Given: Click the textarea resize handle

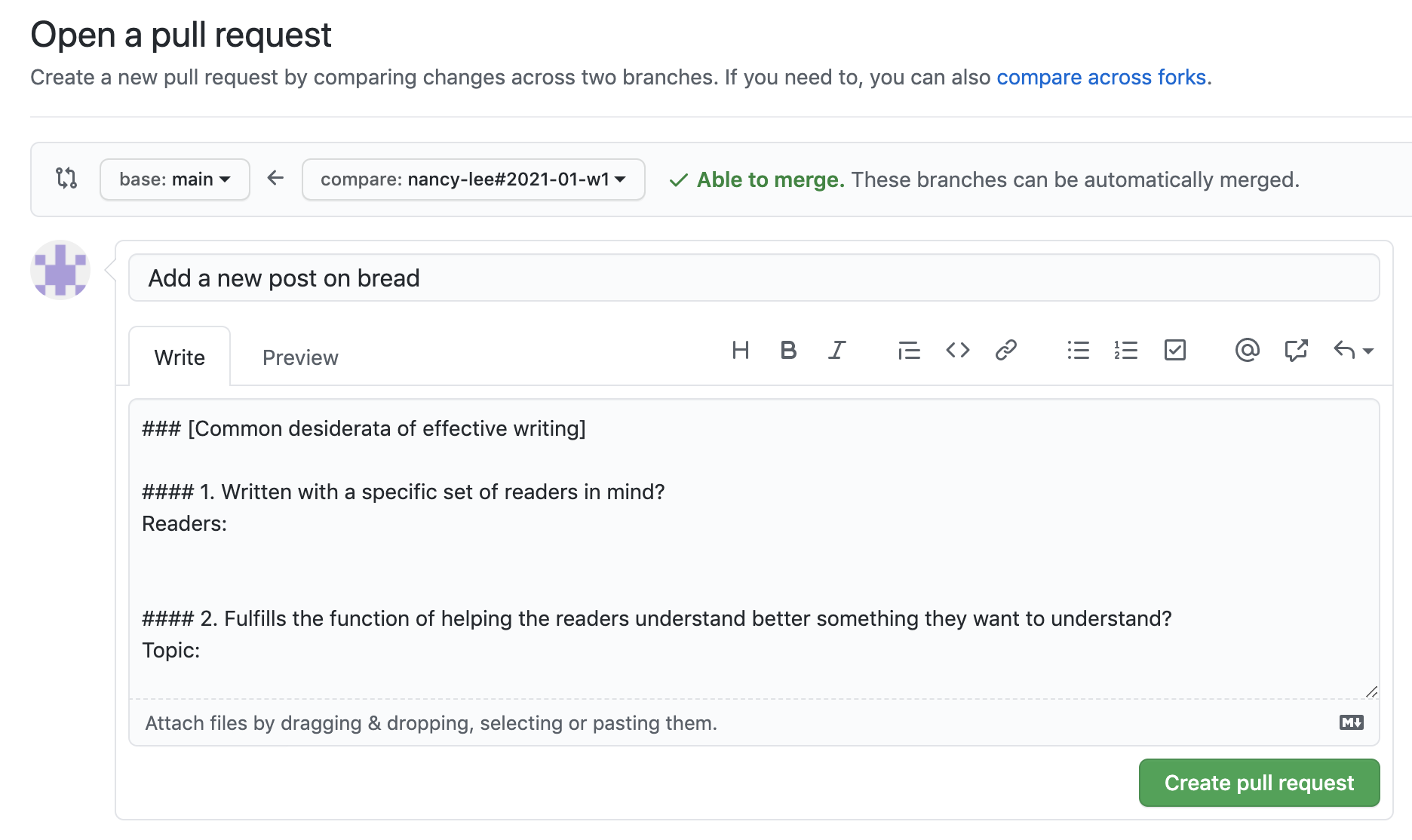Looking at the screenshot, I should point(1371,691).
